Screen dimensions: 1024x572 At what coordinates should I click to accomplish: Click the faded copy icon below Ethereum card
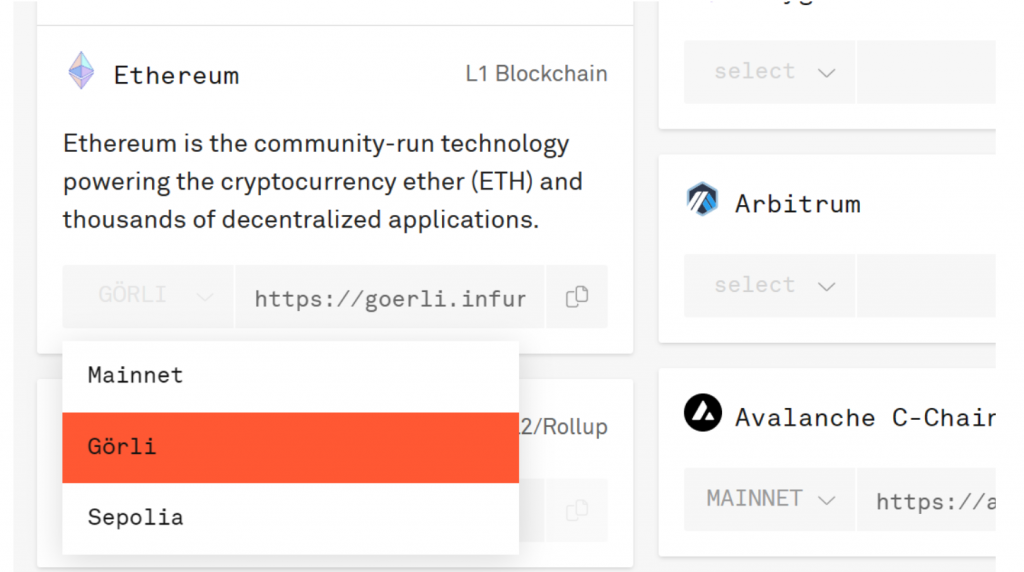tap(577, 510)
